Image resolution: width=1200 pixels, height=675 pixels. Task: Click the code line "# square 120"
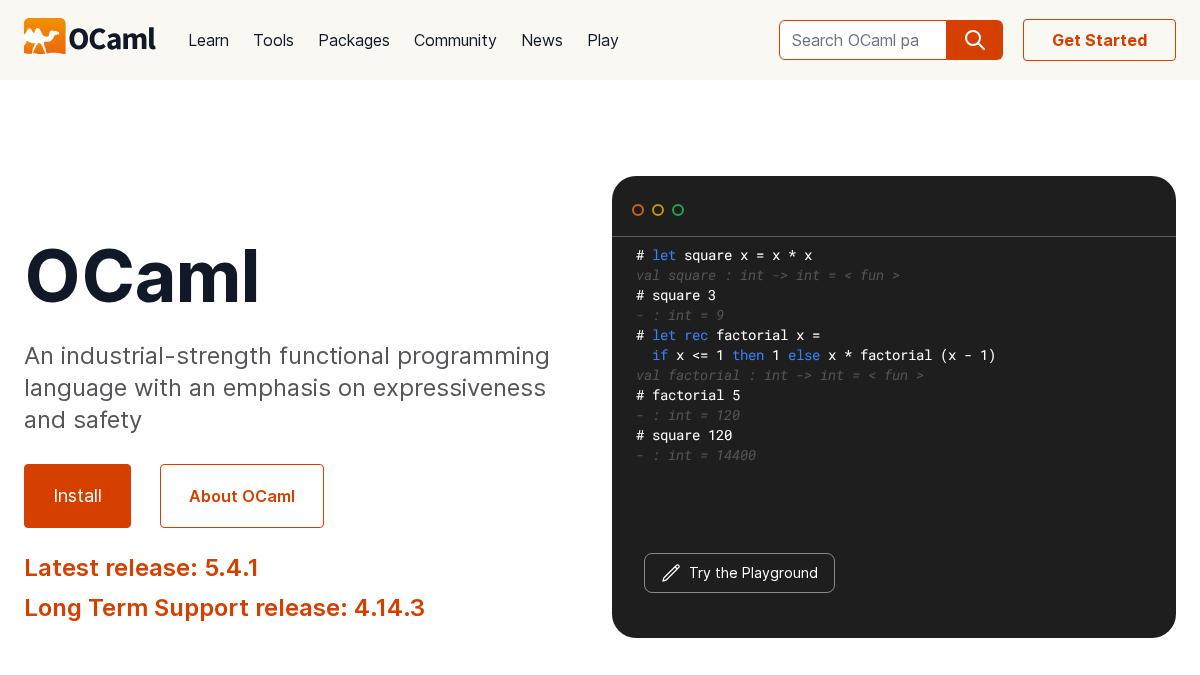tap(684, 435)
